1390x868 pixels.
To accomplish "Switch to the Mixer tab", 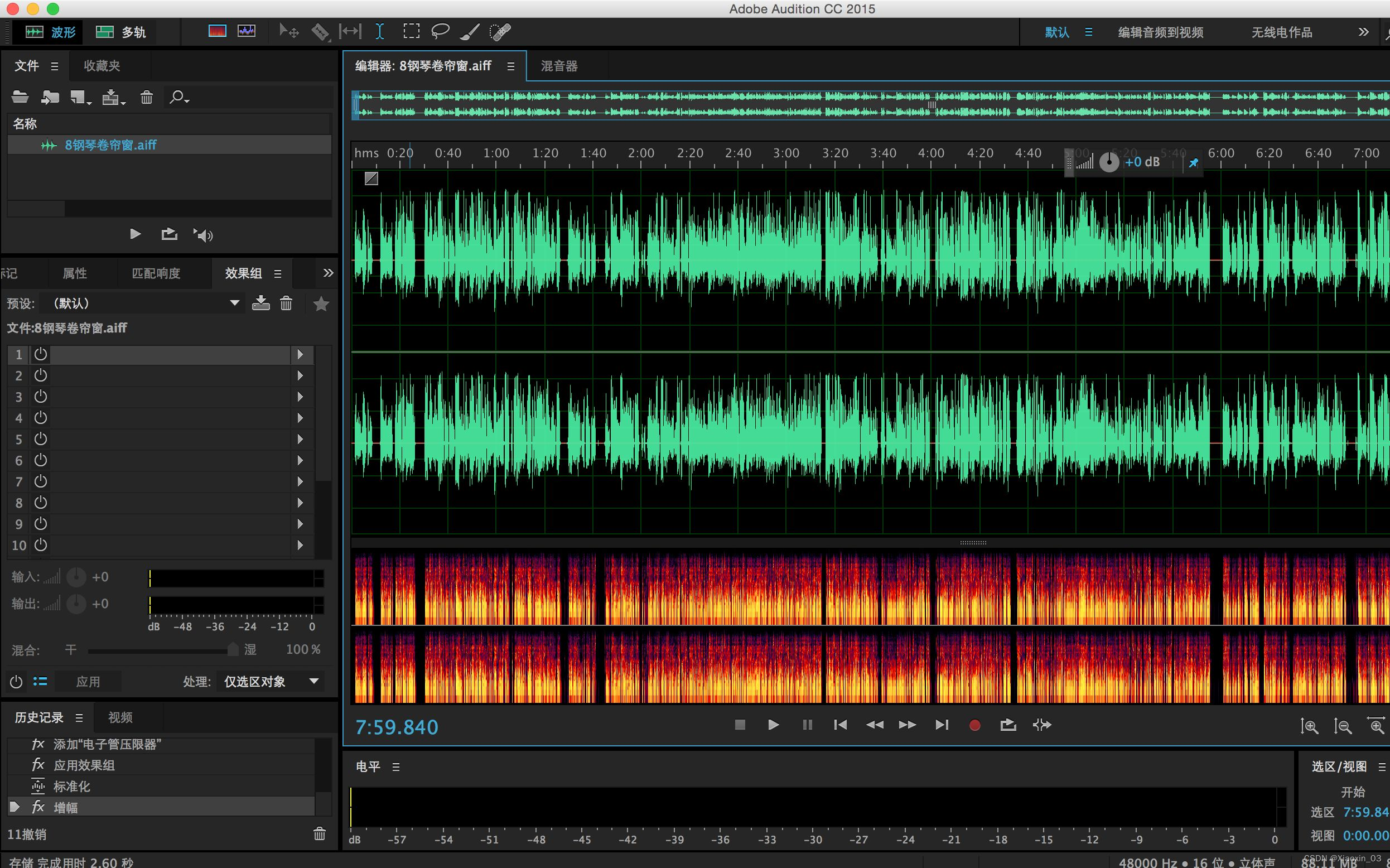I will coord(559,66).
